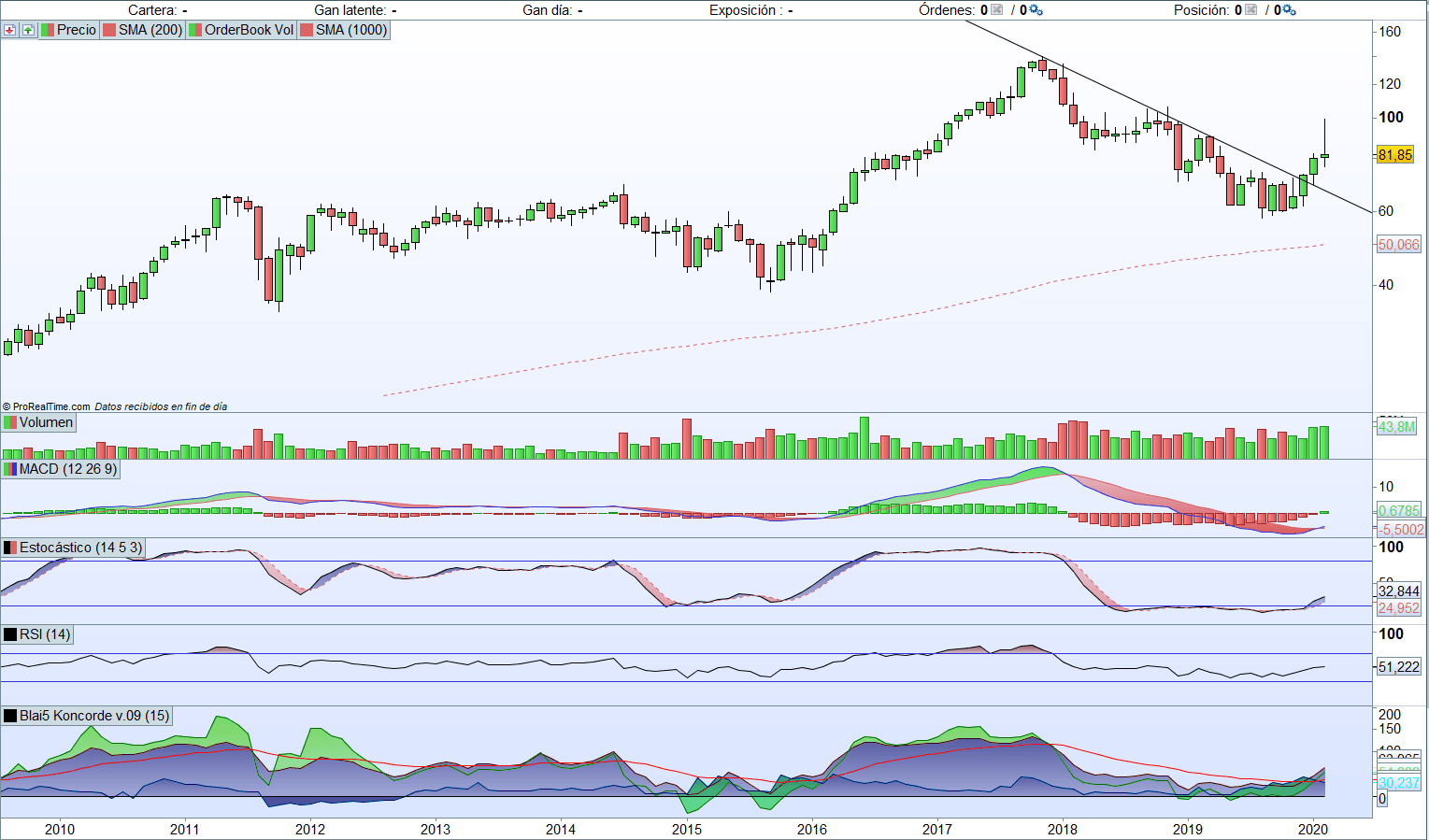Click the Gan latente field
The height and width of the screenshot is (840, 1429).
[355, 10]
